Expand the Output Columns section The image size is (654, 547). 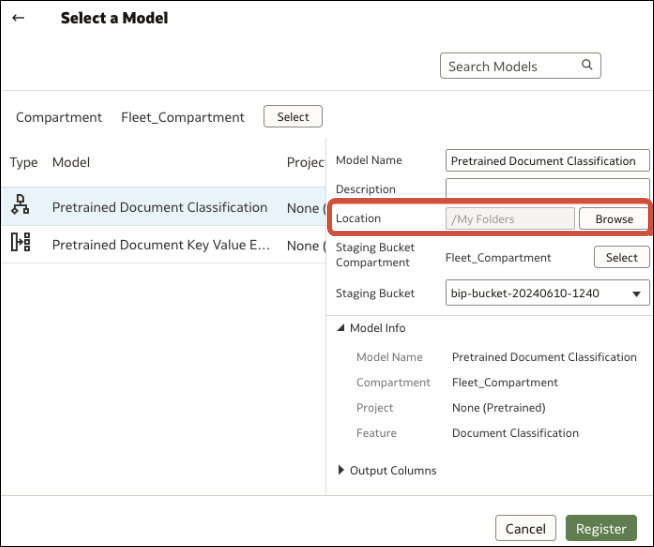(x=341, y=470)
